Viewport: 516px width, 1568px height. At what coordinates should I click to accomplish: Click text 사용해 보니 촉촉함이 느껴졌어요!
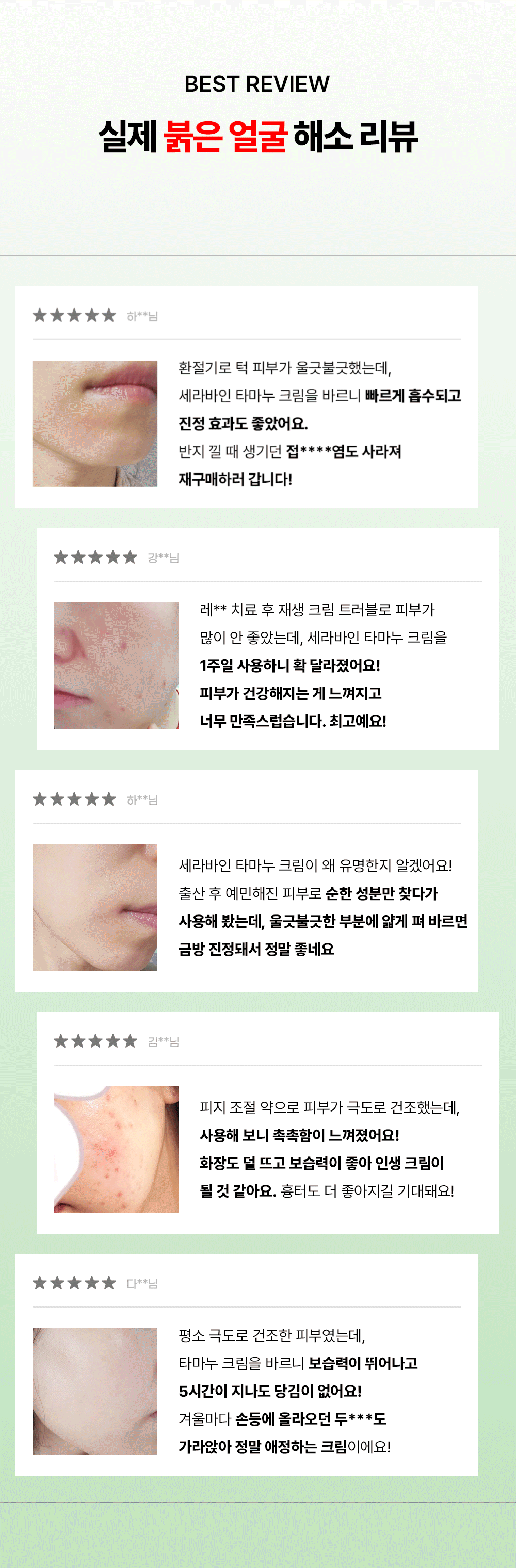[299, 1135]
